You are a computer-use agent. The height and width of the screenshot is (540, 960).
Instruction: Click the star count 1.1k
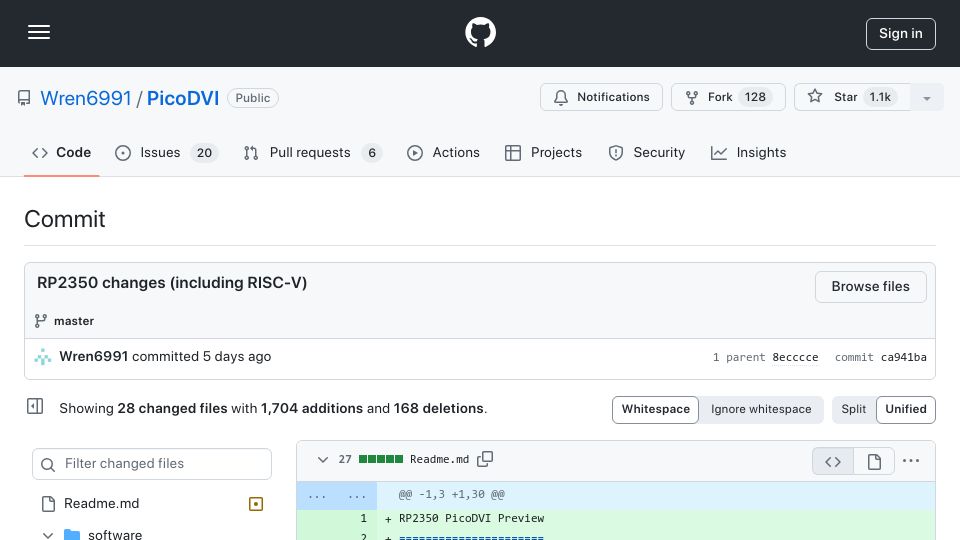pyautogui.click(x=880, y=97)
